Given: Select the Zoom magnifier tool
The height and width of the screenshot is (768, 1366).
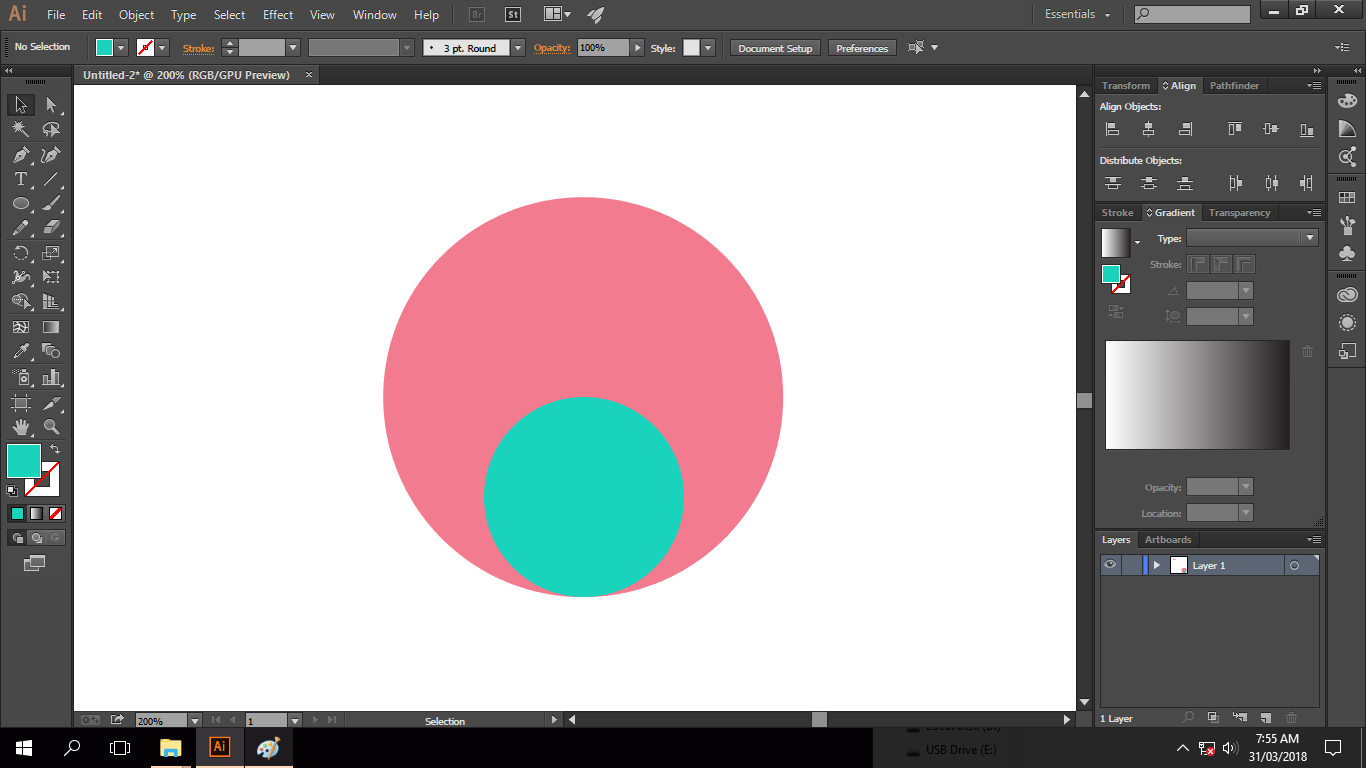Looking at the screenshot, I should 51,428.
